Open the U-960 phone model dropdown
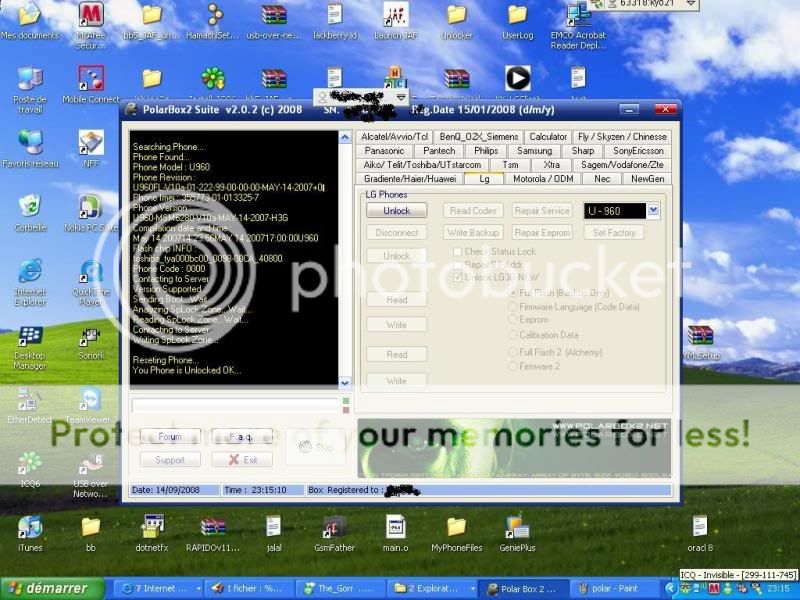Image resolution: width=800 pixels, height=600 pixels. tap(654, 210)
